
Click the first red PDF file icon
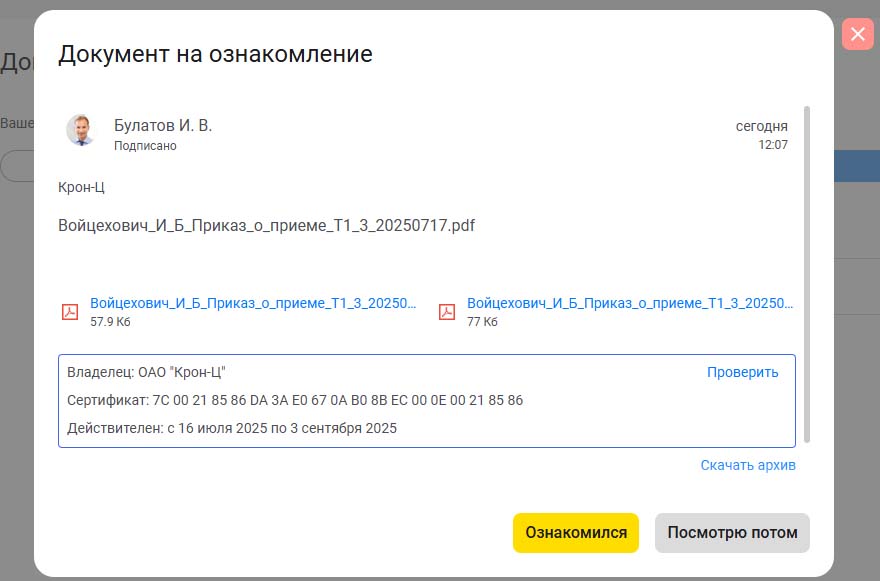pyautogui.click(x=71, y=312)
